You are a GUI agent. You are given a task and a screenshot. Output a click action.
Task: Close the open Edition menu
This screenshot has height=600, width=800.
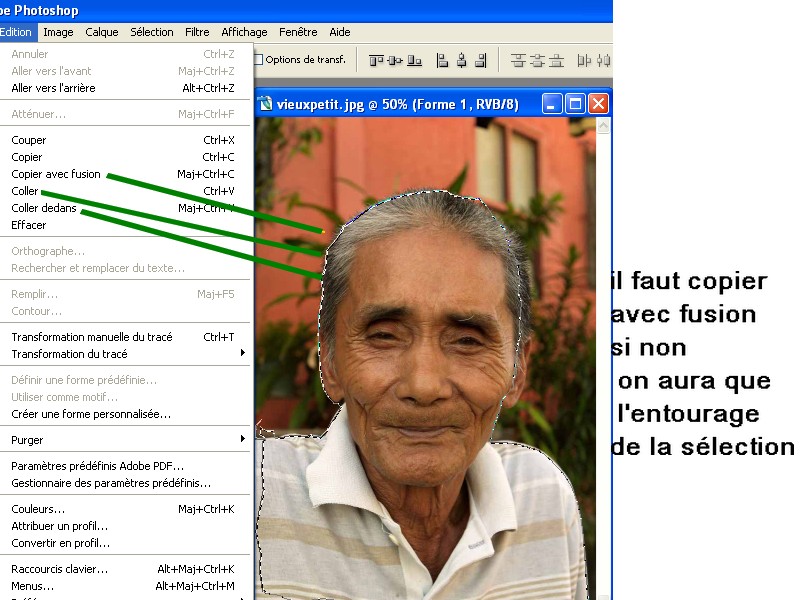pyautogui.click(x=16, y=32)
